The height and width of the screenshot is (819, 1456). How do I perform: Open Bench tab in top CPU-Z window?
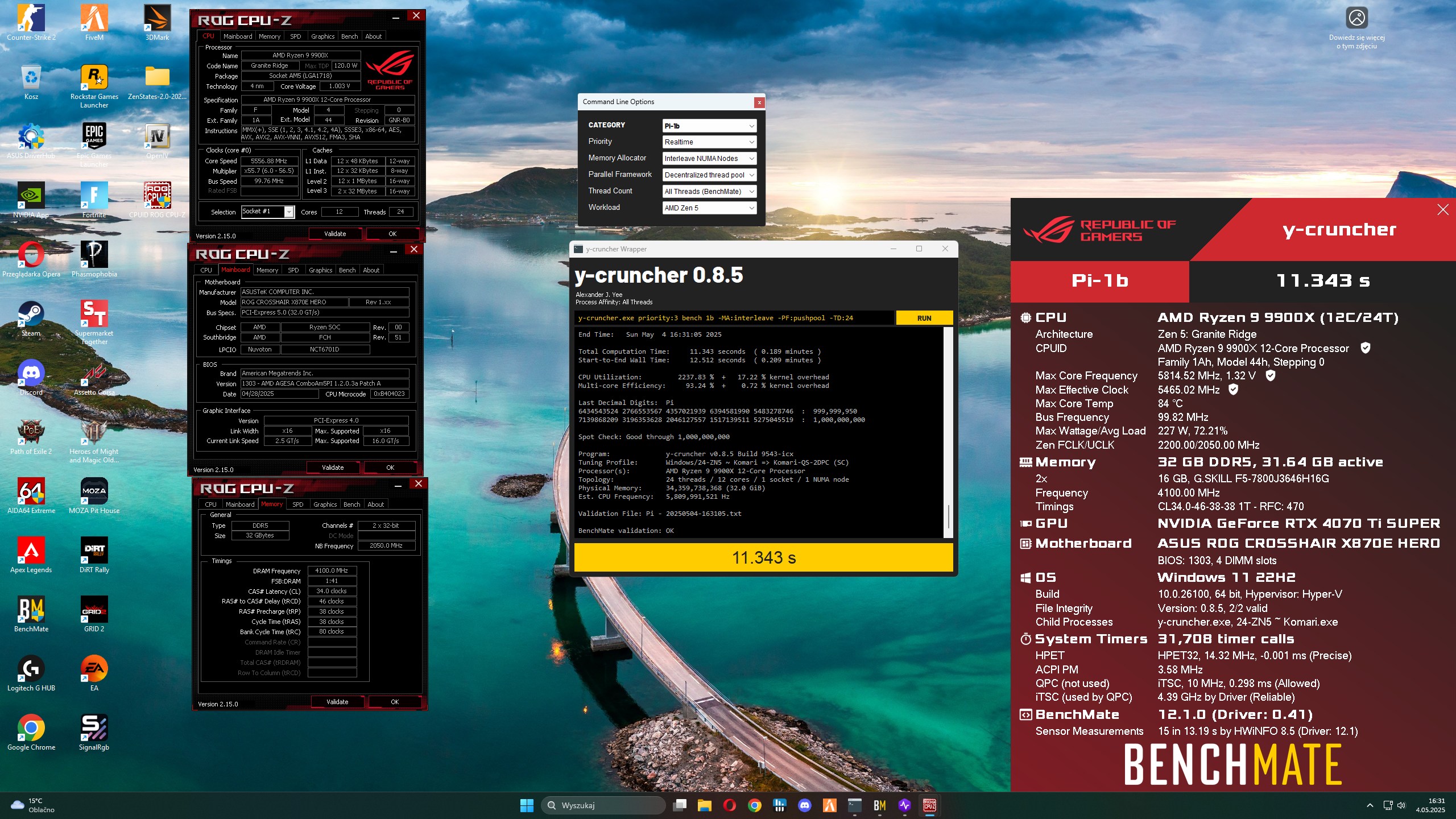350,36
